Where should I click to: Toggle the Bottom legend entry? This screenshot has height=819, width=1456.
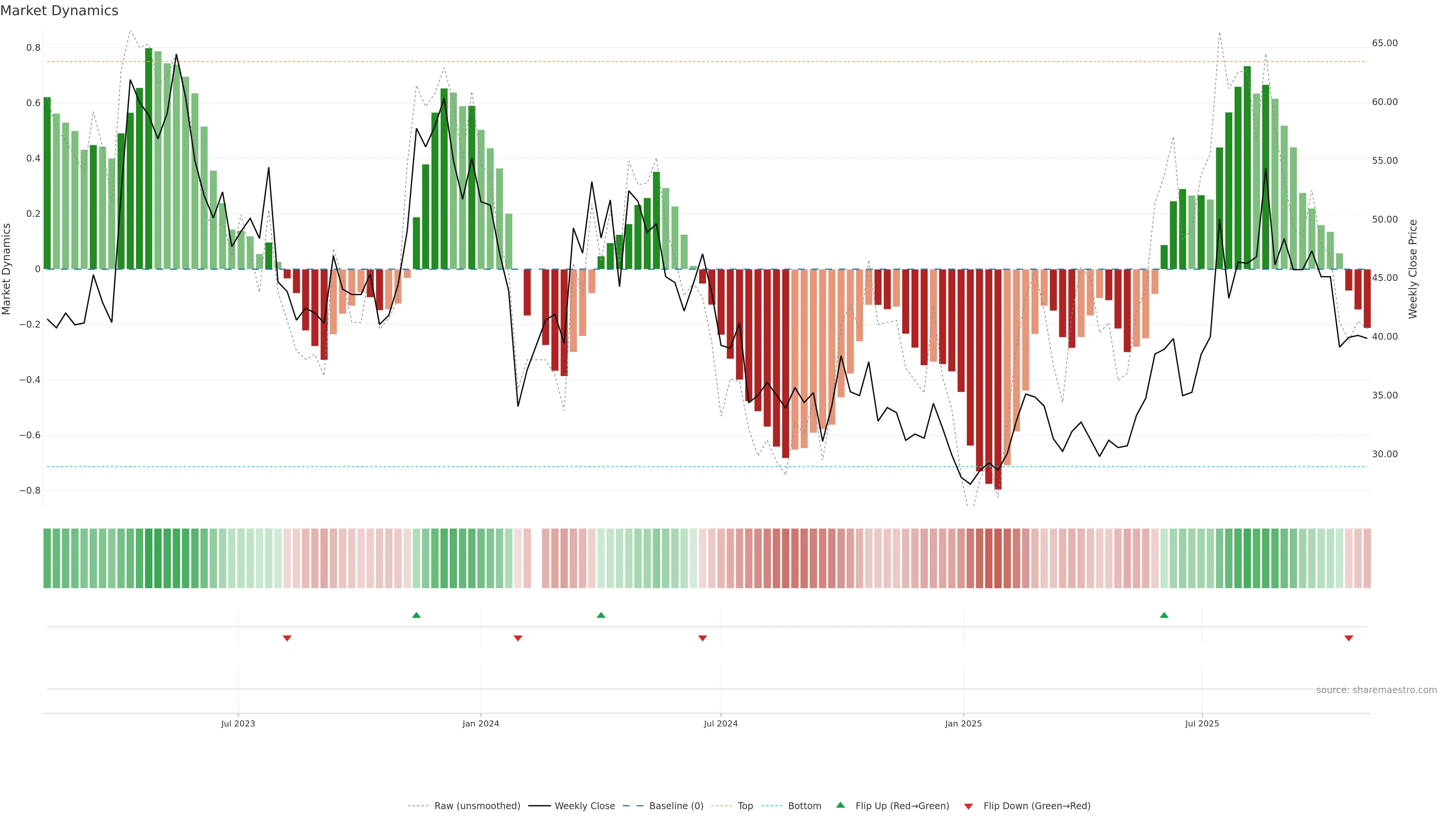804,805
